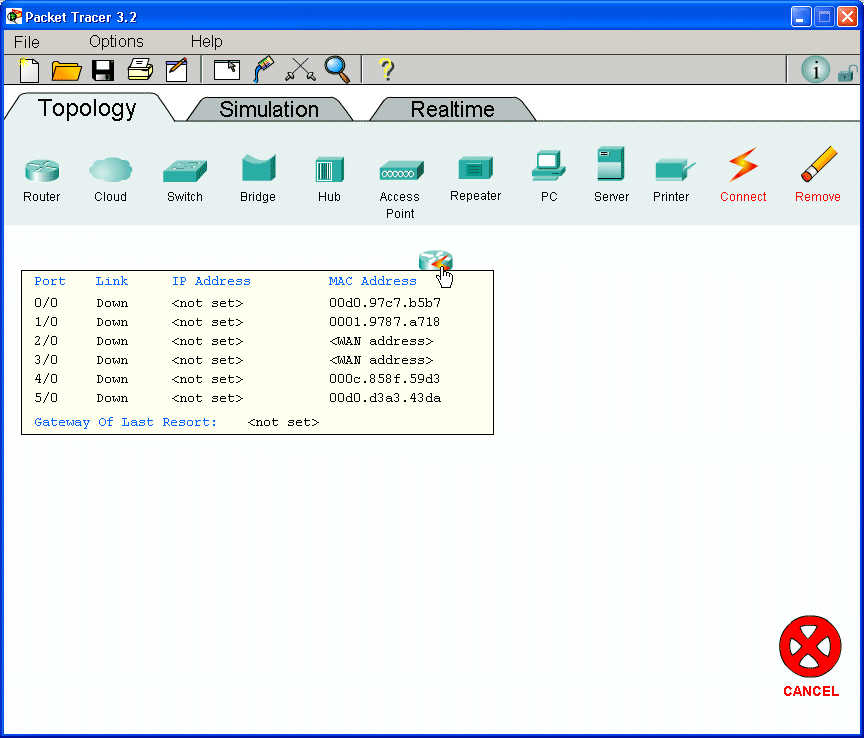Open help via the yellow question mark
864x738 pixels.
point(387,70)
